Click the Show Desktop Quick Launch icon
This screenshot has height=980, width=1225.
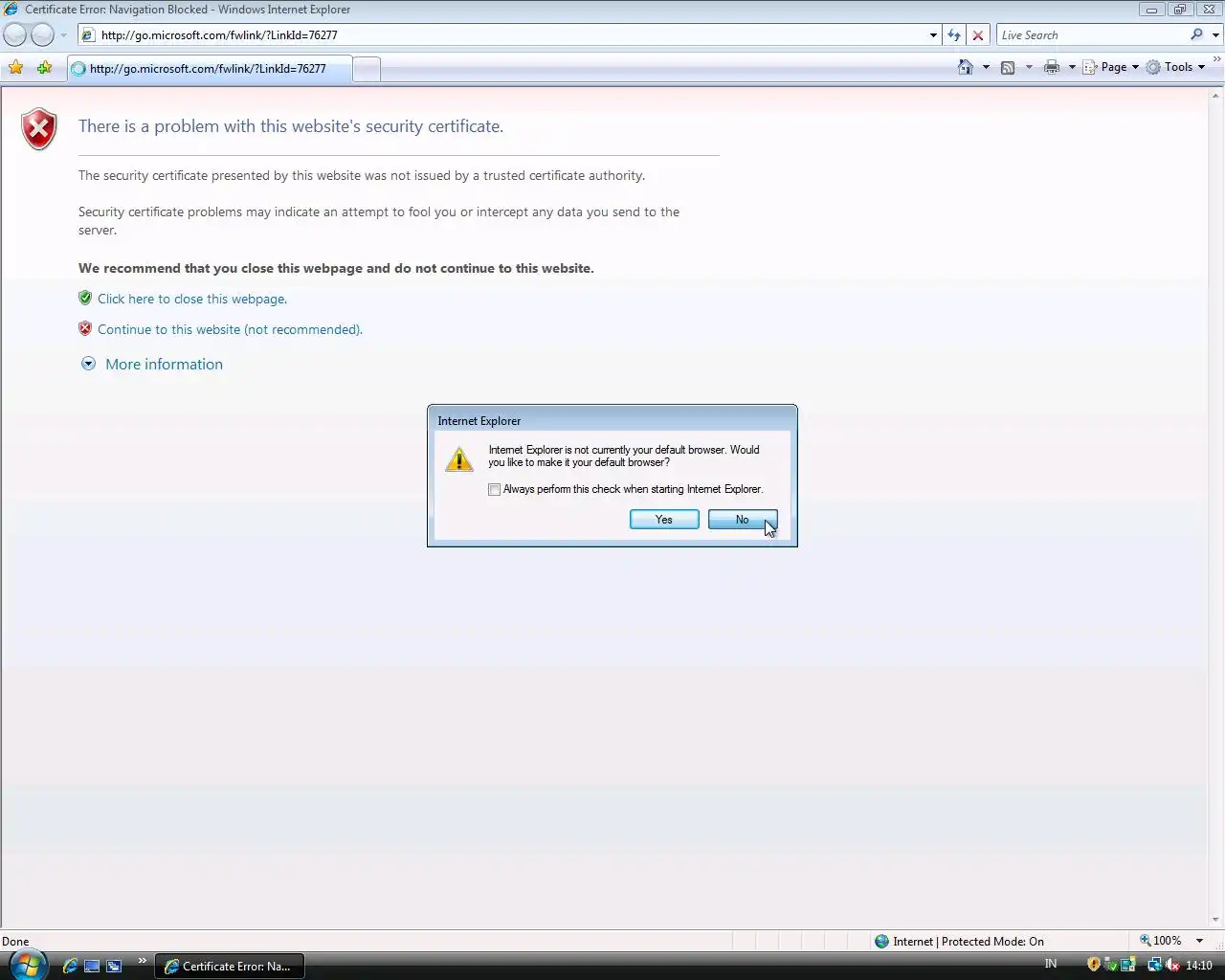(92, 966)
